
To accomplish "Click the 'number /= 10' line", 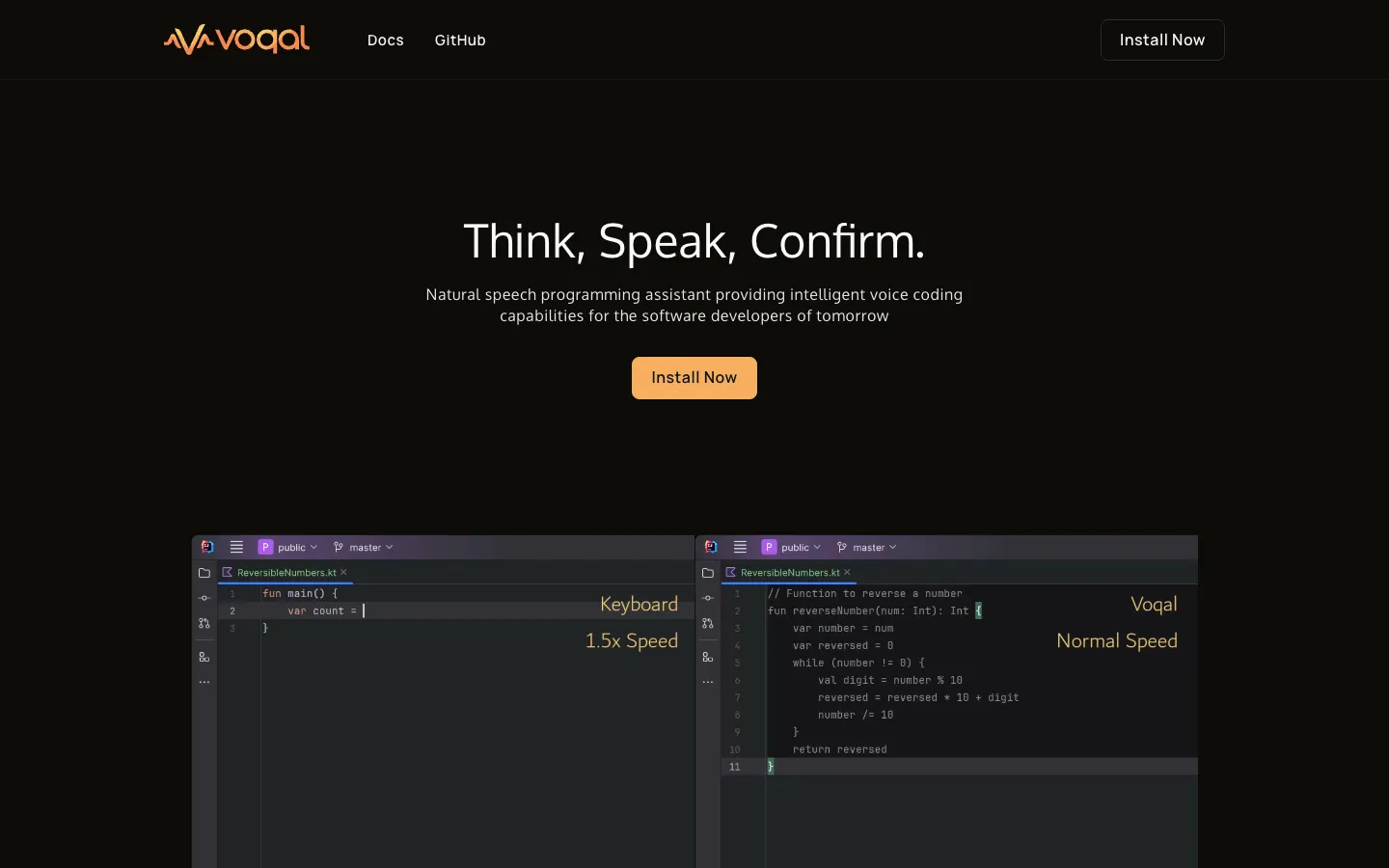I will pos(856,716).
